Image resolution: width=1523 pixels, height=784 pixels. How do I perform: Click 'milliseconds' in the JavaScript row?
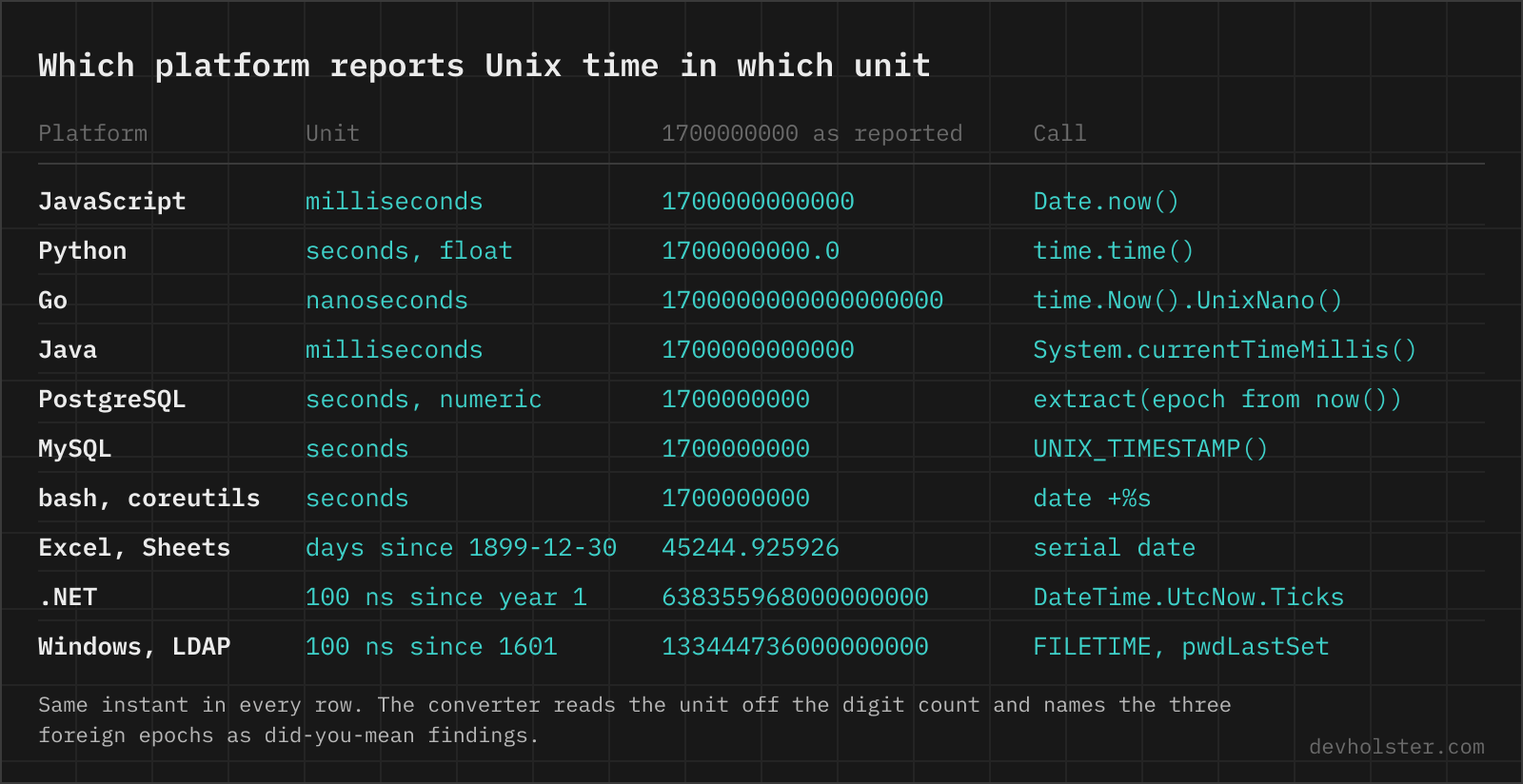tap(394, 202)
